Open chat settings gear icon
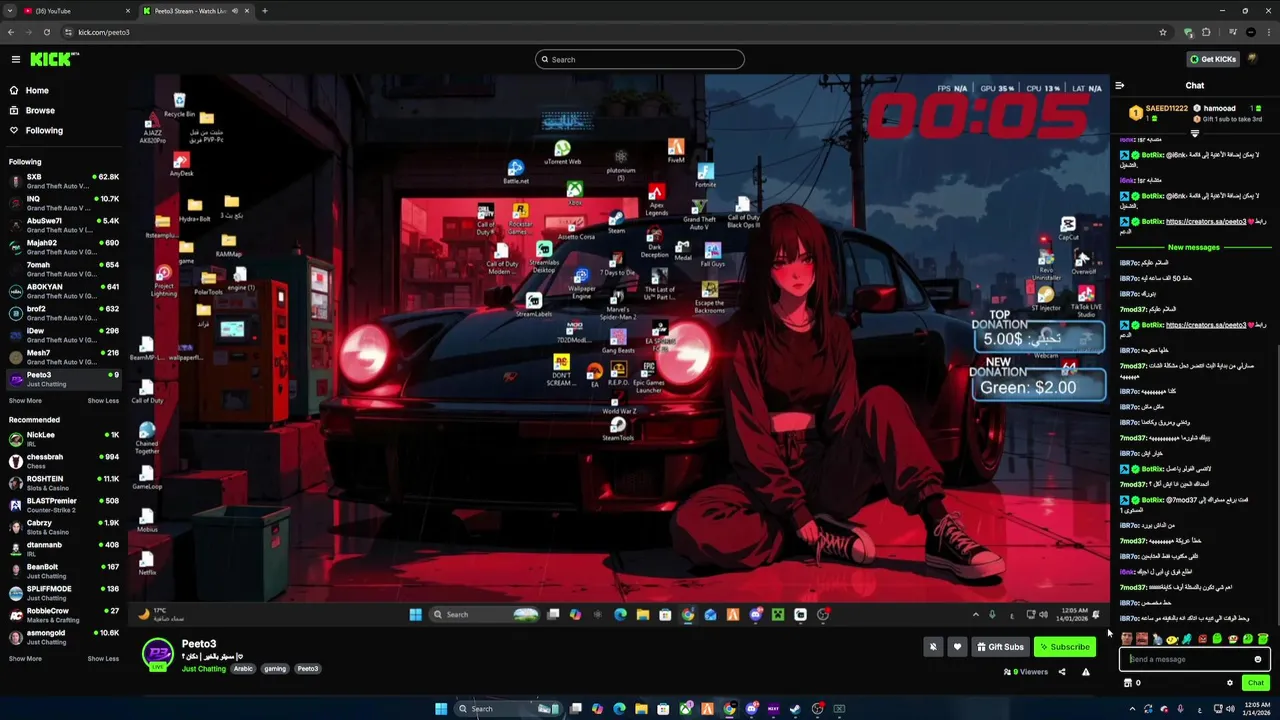 [x=1230, y=683]
